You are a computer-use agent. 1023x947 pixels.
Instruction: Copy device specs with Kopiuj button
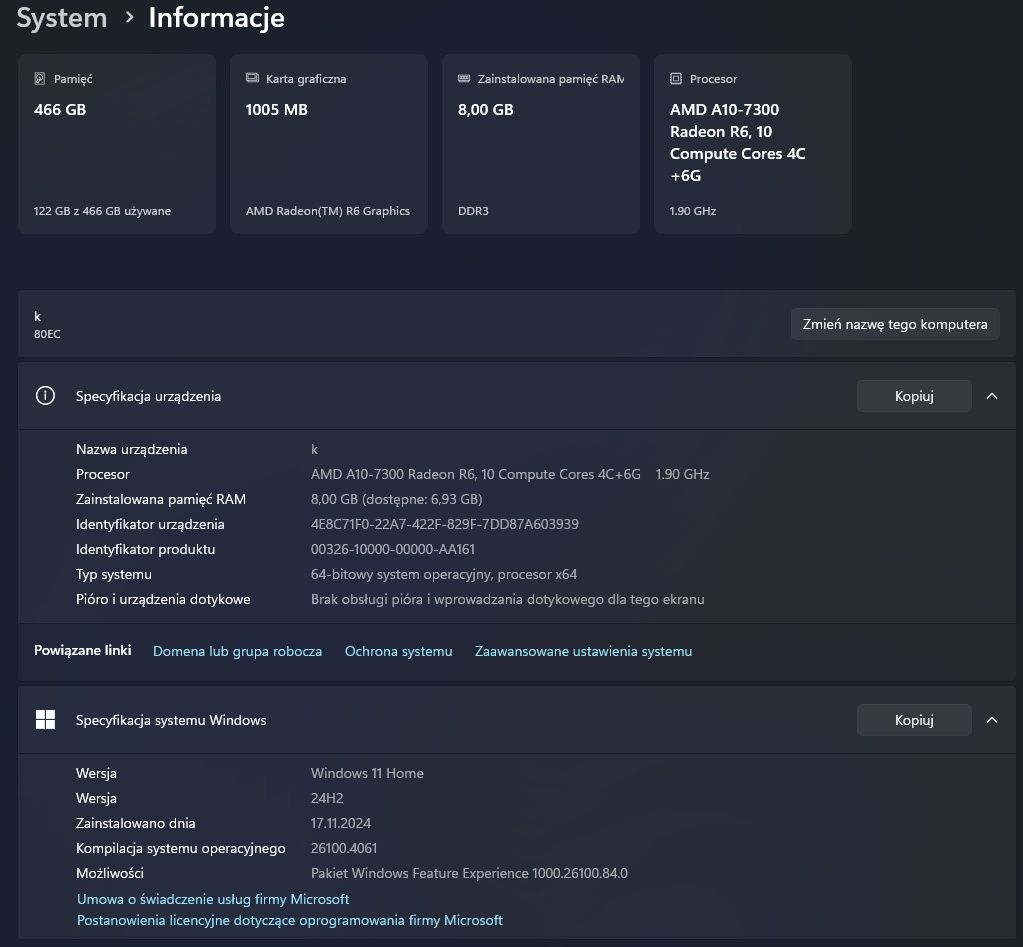pyautogui.click(x=914, y=396)
